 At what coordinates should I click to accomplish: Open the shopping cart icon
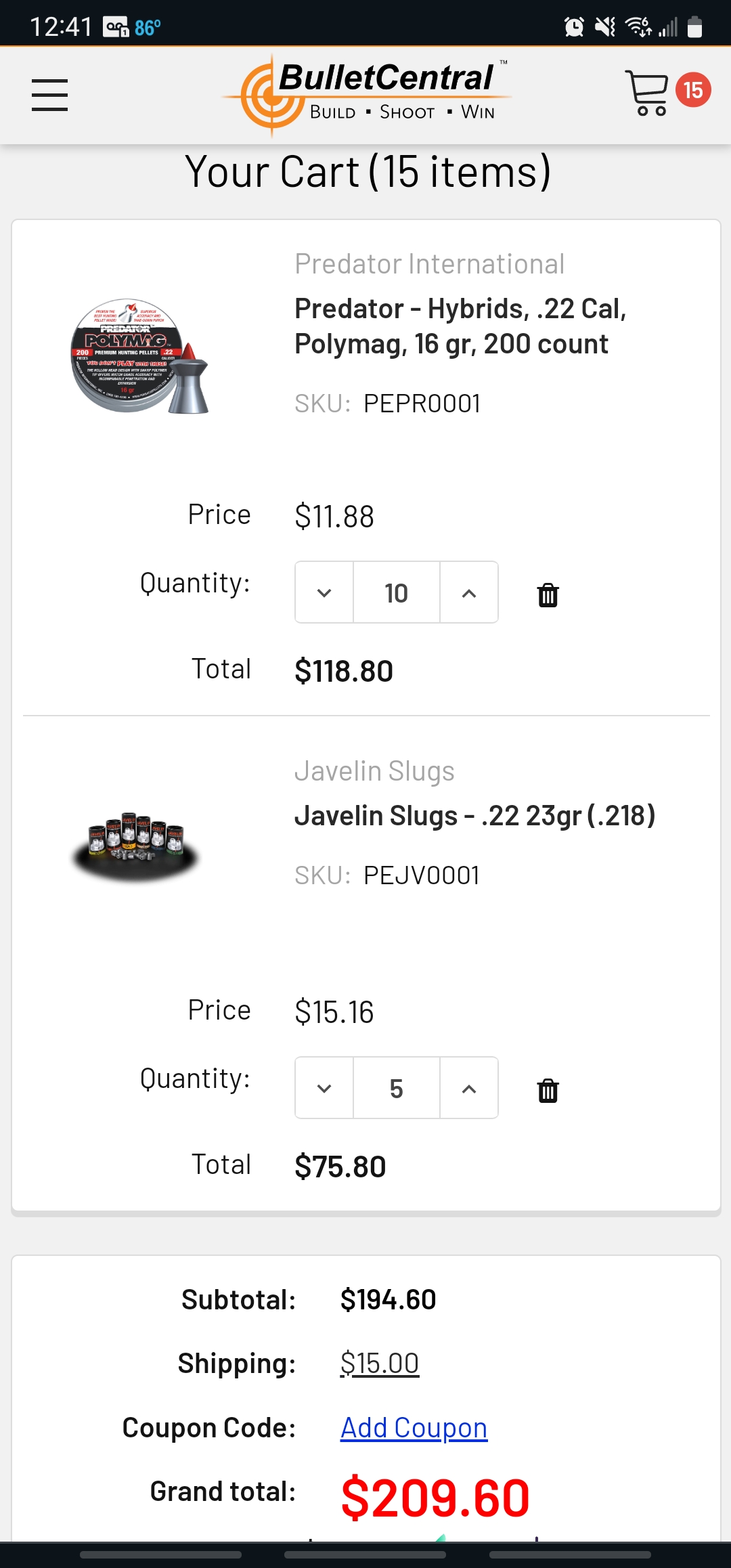click(646, 93)
